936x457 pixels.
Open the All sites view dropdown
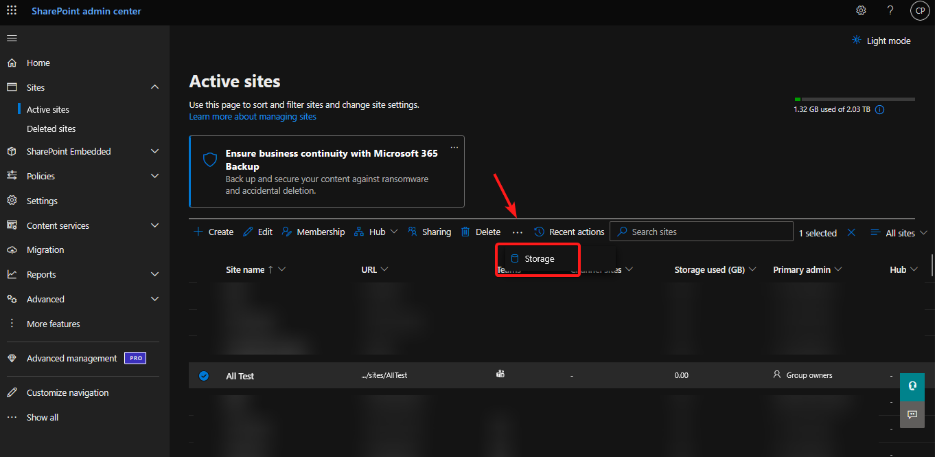[898, 232]
